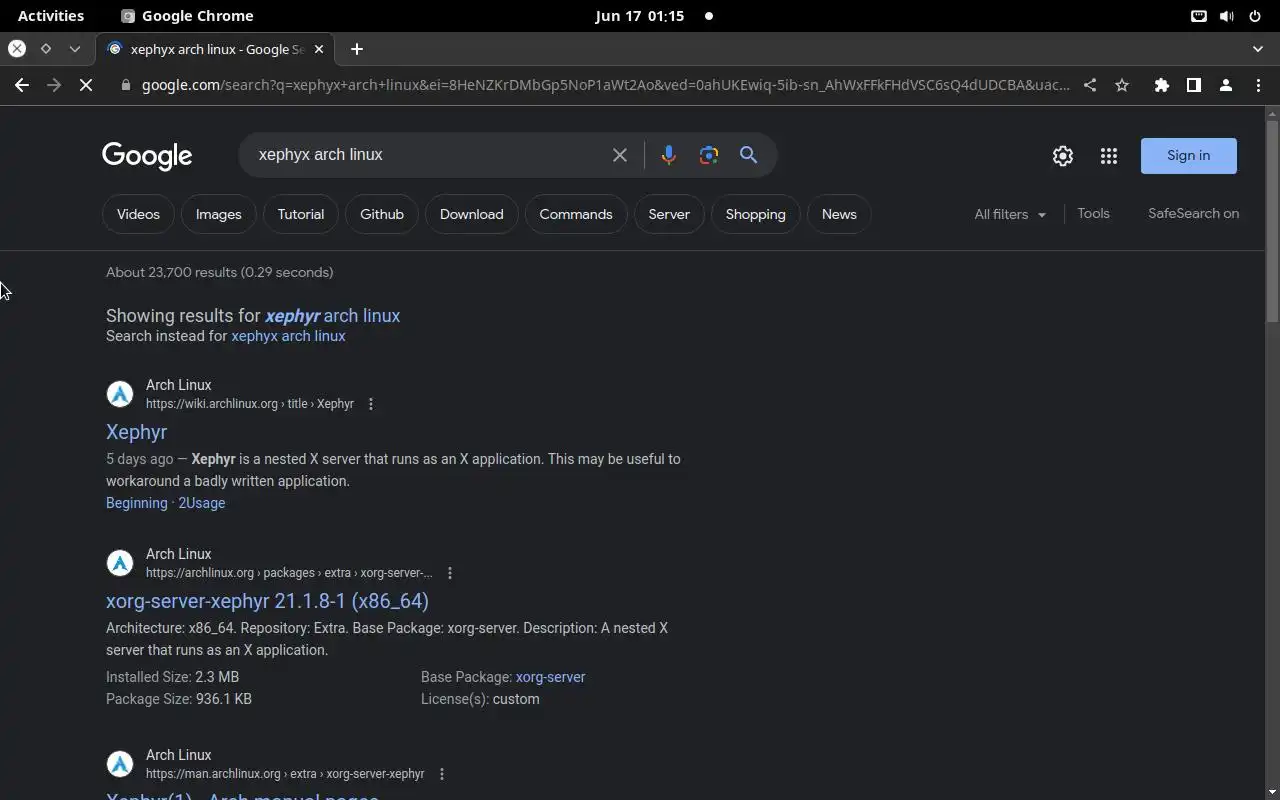Open the GNOME Activities overview
This screenshot has height=800, width=1280.
(x=51, y=16)
